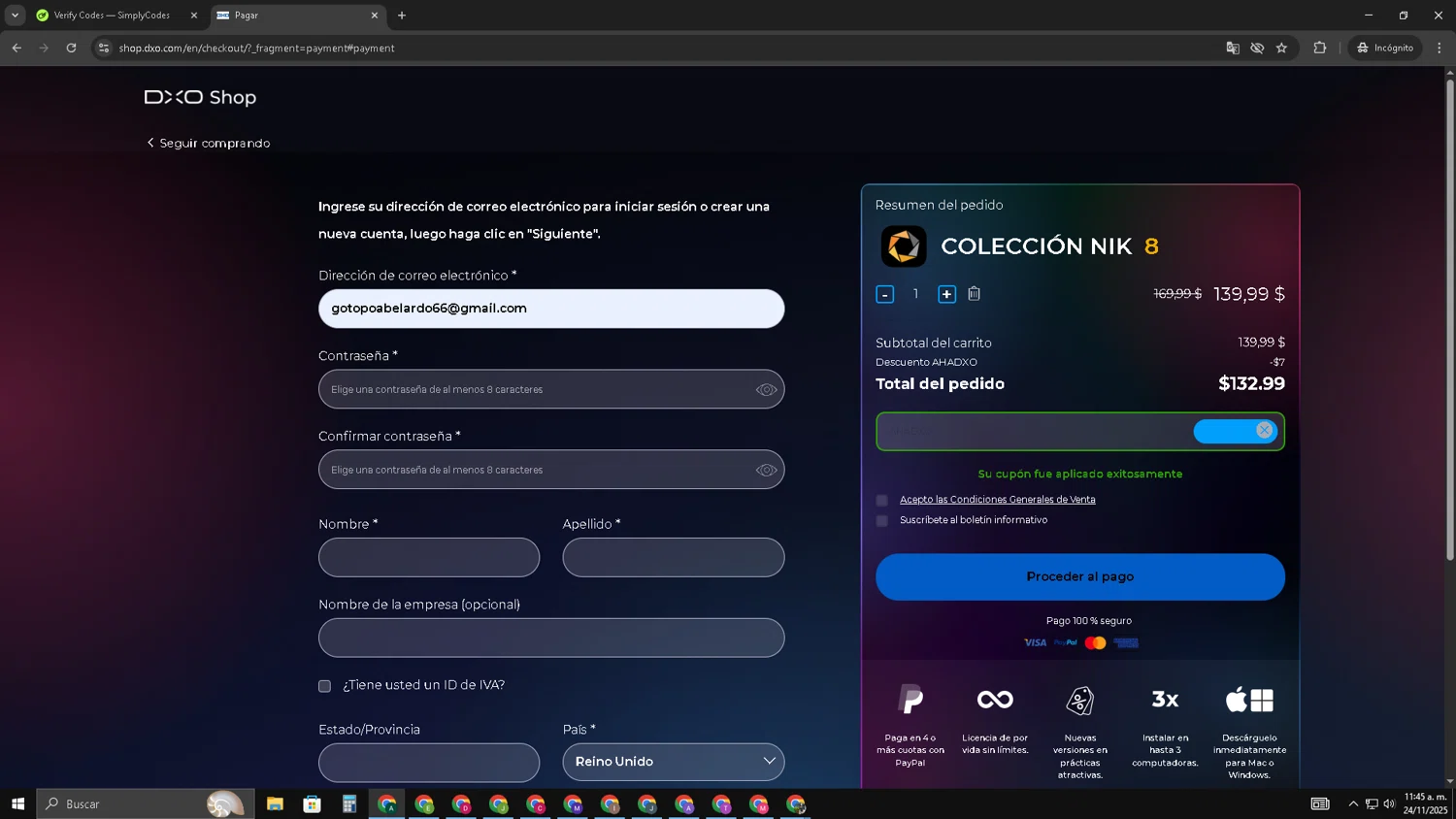Click the Mac and Windows download icon
1456x819 pixels.
(x=1249, y=700)
